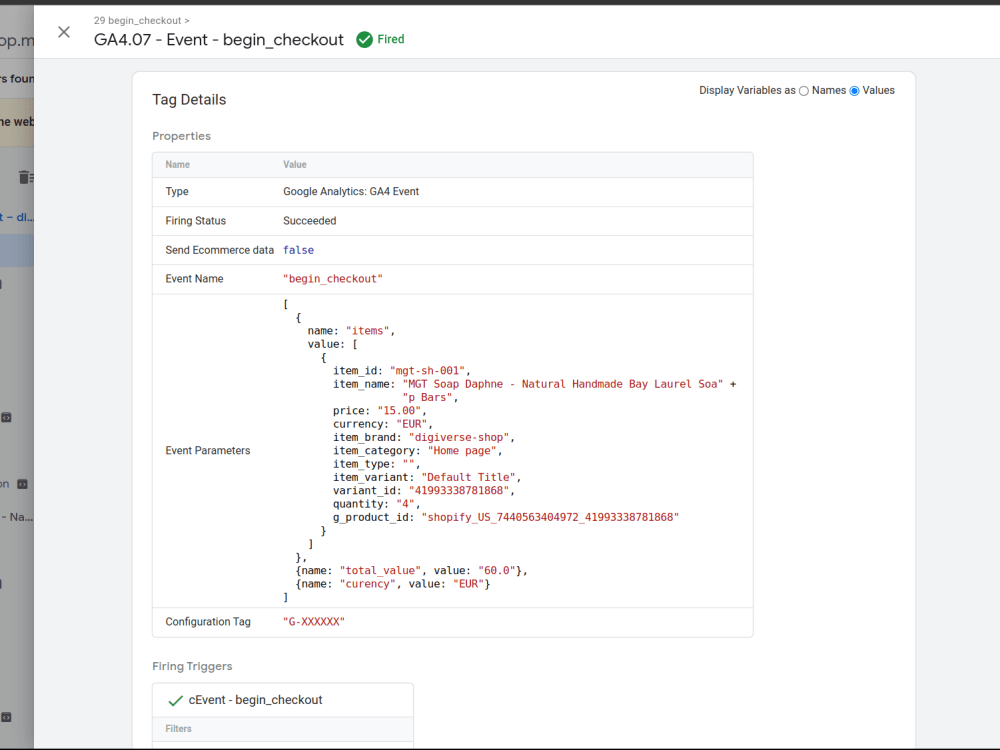Click 'Google Analytics: GA4 Event' type value
1000x750 pixels.
point(351,191)
